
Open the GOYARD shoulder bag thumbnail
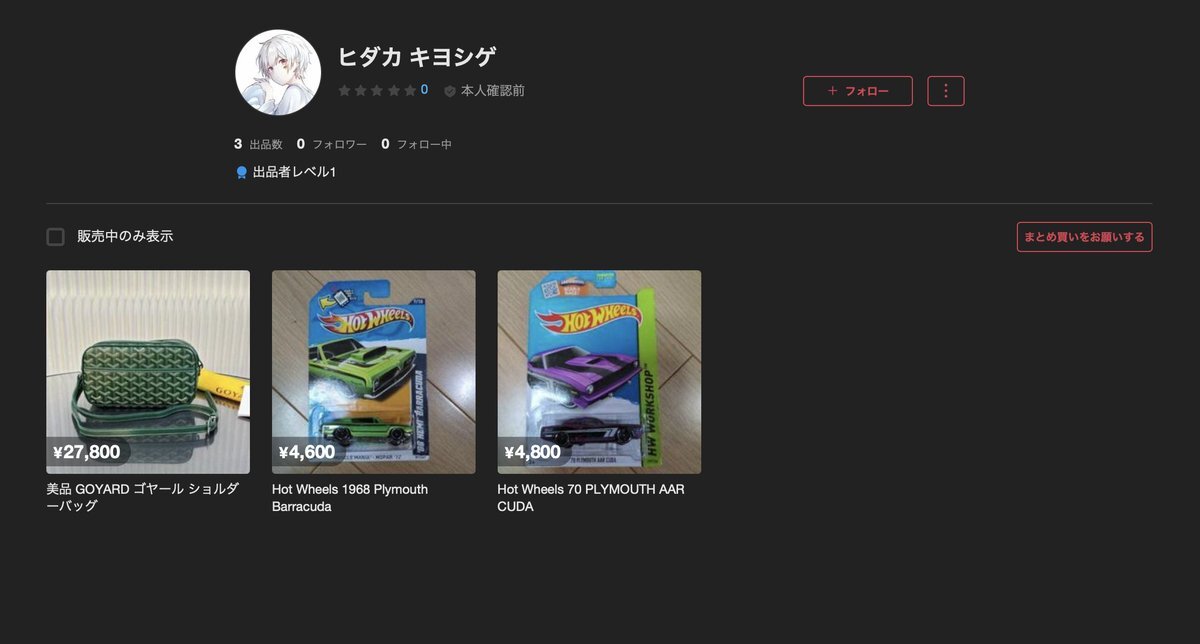coord(148,372)
